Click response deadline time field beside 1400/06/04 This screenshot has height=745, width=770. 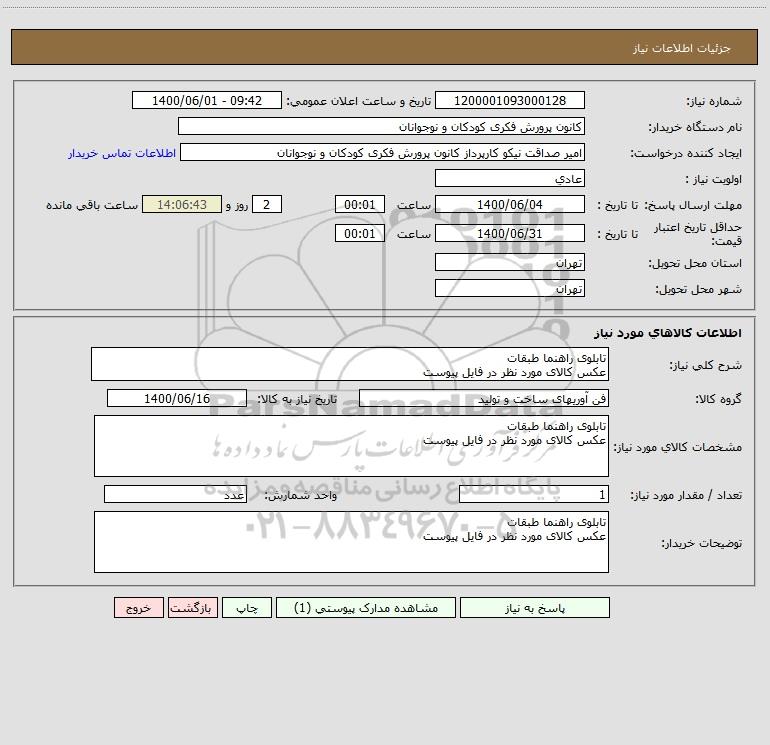tap(359, 204)
